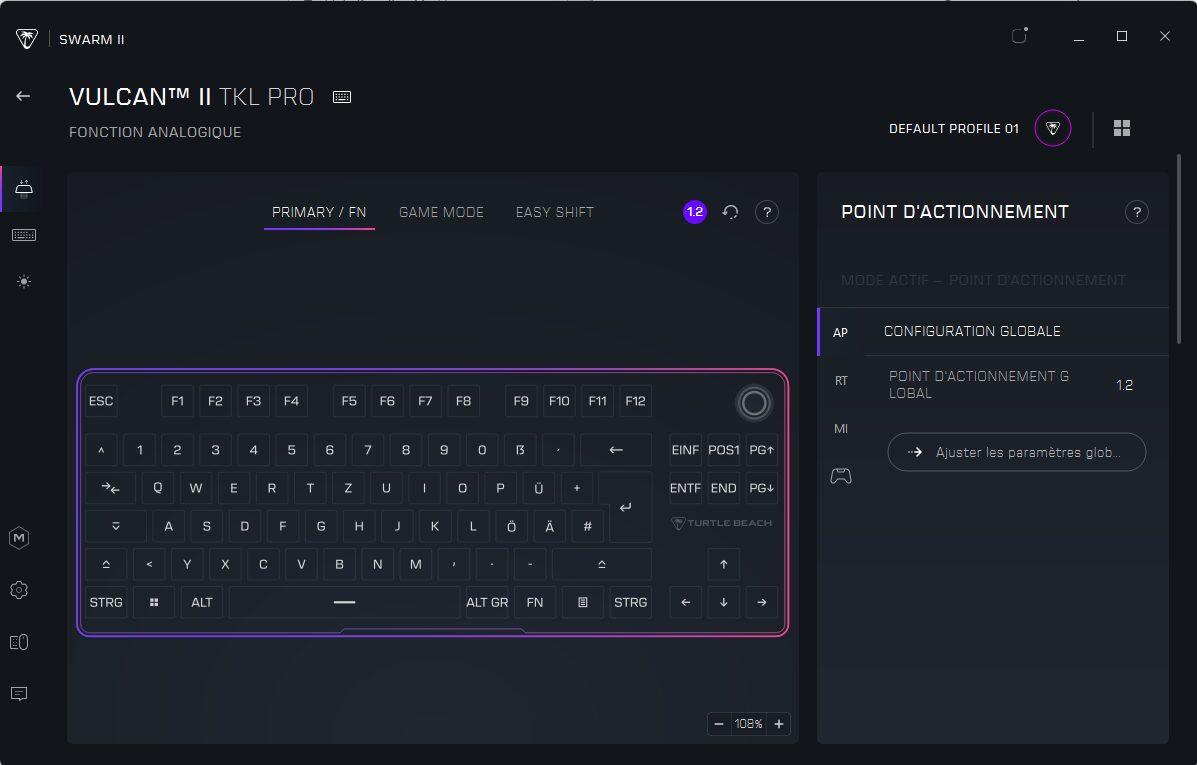Image resolution: width=1197 pixels, height=765 pixels.
Task: Open the key assignment keyboard sidebar icon
Action: (24, 235)
